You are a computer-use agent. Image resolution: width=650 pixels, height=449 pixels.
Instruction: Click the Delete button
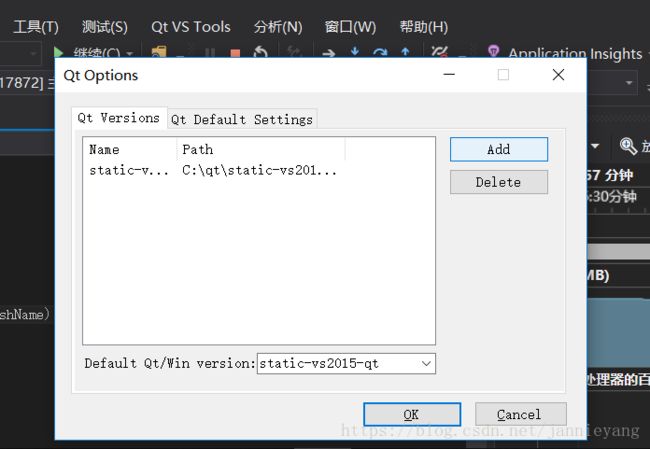[x=499, y=182]
